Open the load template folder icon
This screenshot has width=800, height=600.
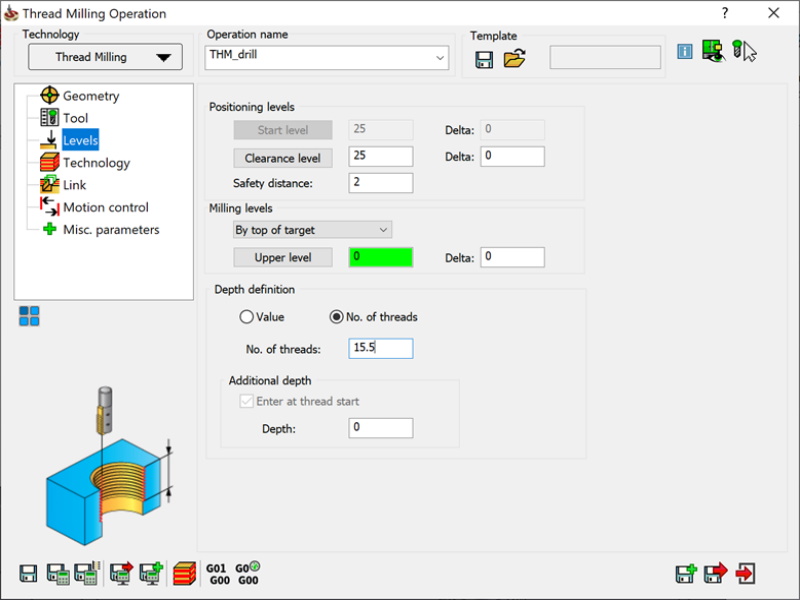tap(514, 59)
